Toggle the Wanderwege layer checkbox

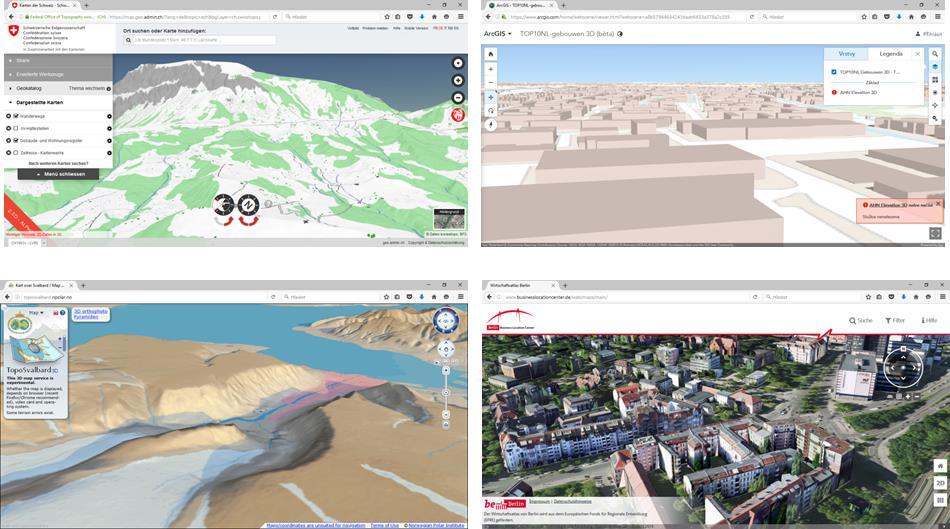(16, 116)
